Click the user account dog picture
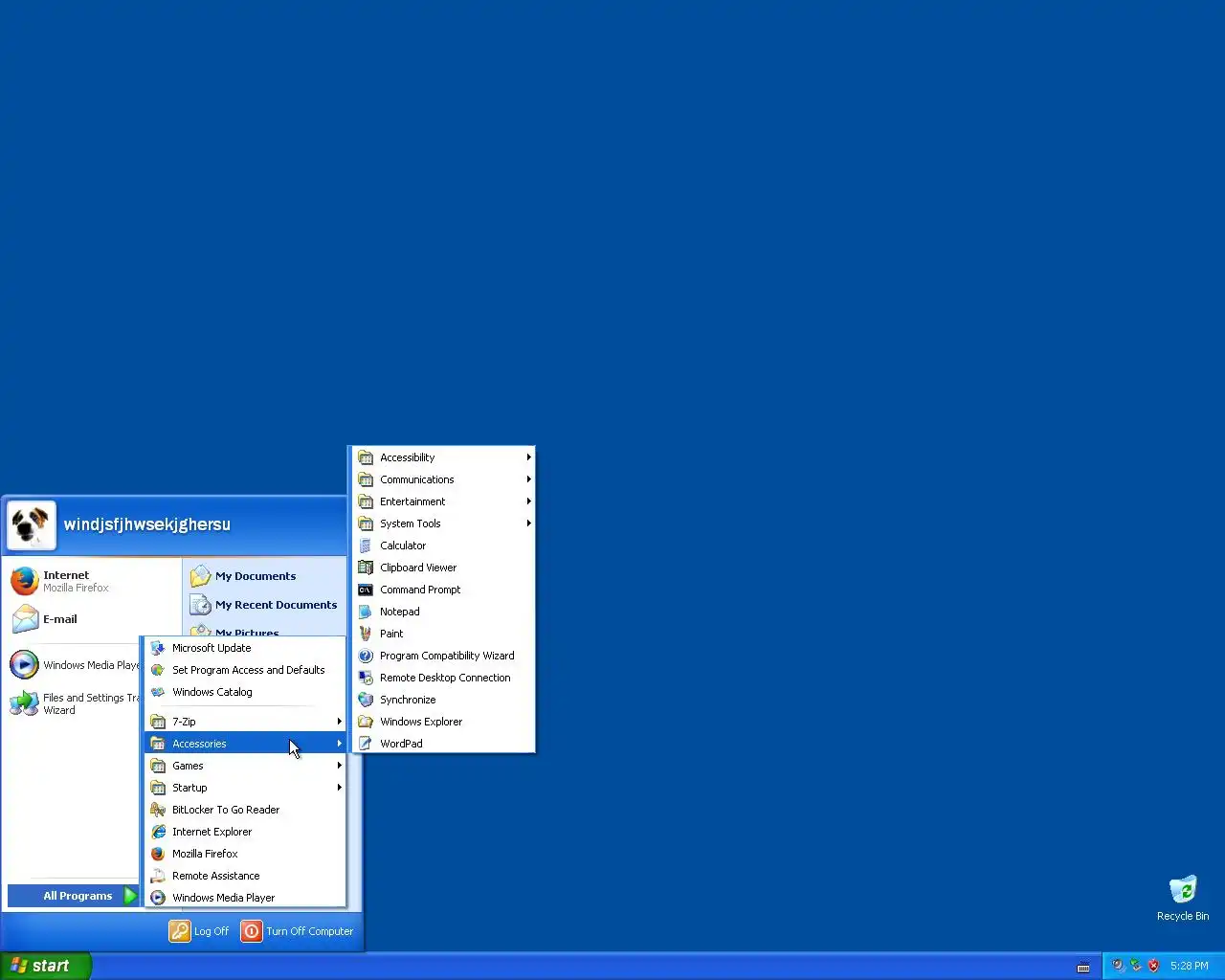The height and width of the screenshot is (980, 1225). [32, 525]
